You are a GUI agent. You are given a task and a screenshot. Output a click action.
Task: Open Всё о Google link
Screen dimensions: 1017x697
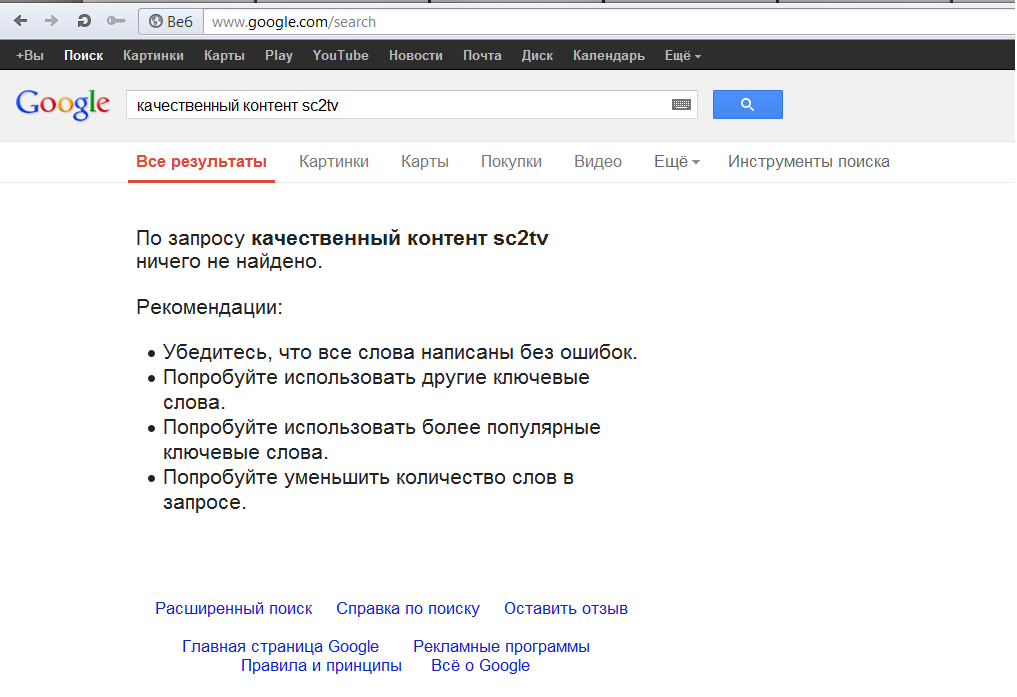[x=481, y=666]
